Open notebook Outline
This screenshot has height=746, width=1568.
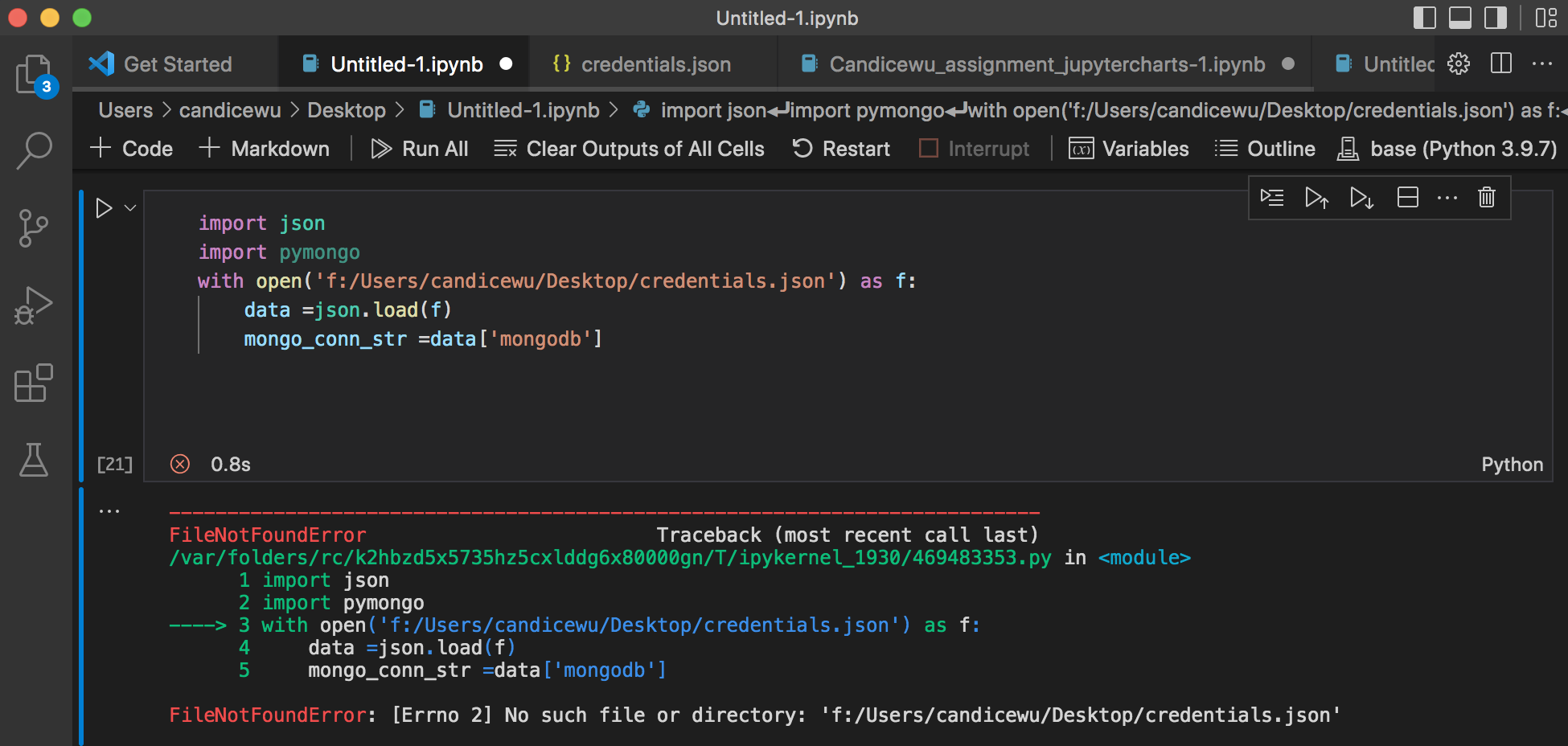(x=1265, y=149)
